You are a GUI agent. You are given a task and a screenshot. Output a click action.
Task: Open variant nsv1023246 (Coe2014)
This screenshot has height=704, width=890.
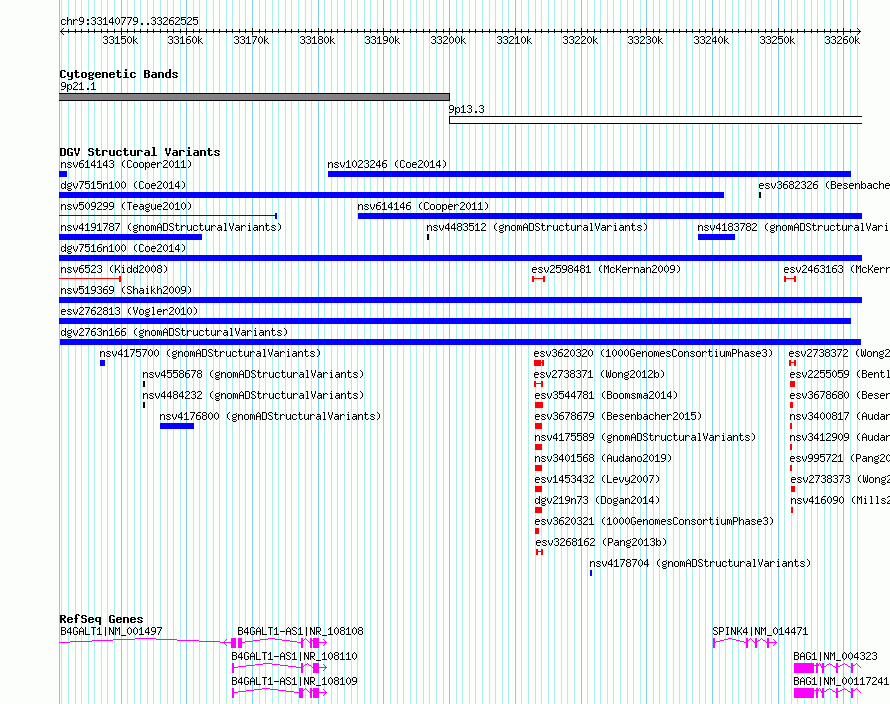(x=387, y=164)
